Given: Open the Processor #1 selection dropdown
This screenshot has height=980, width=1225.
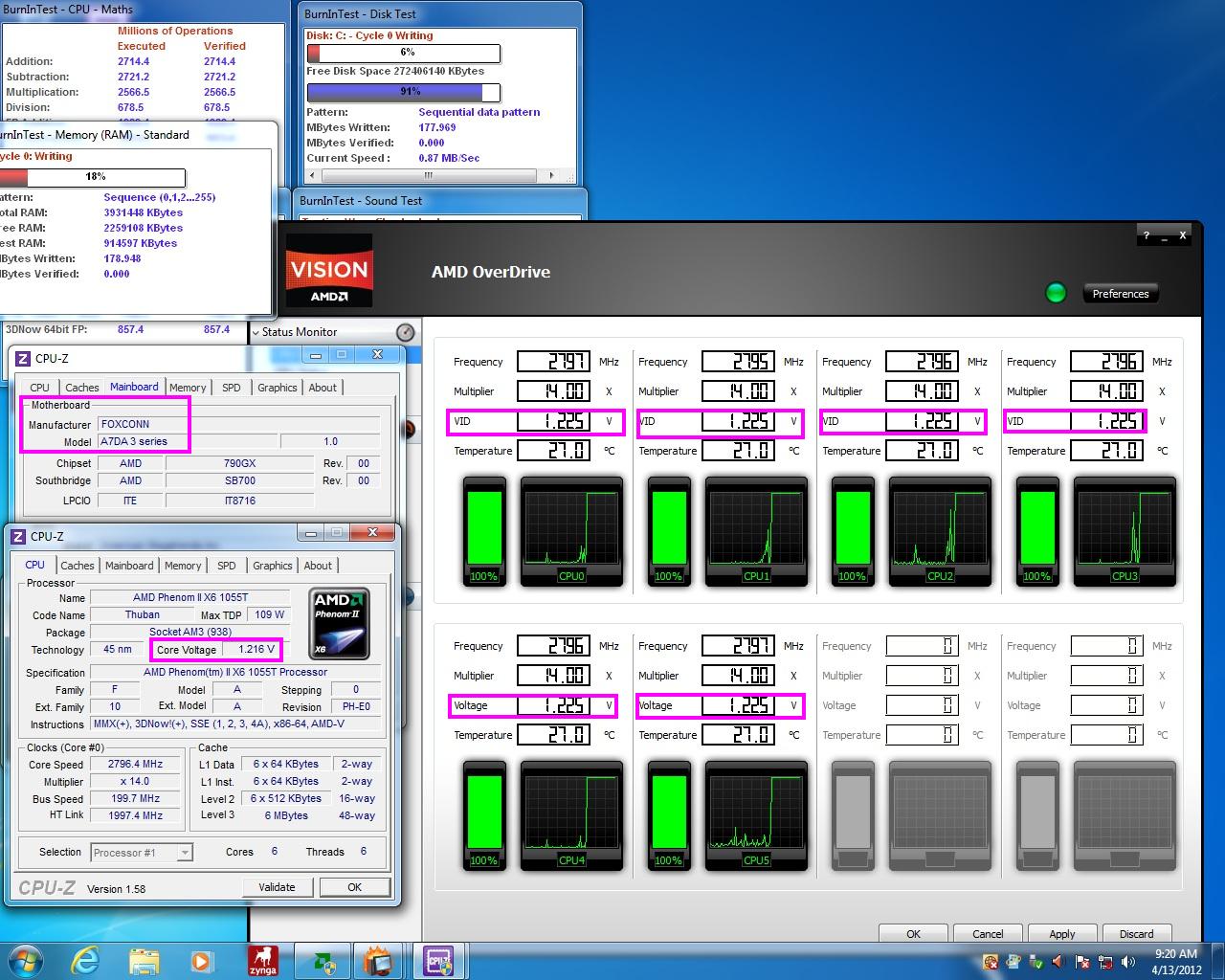Looking at the screenshot, I should (142, 853).
